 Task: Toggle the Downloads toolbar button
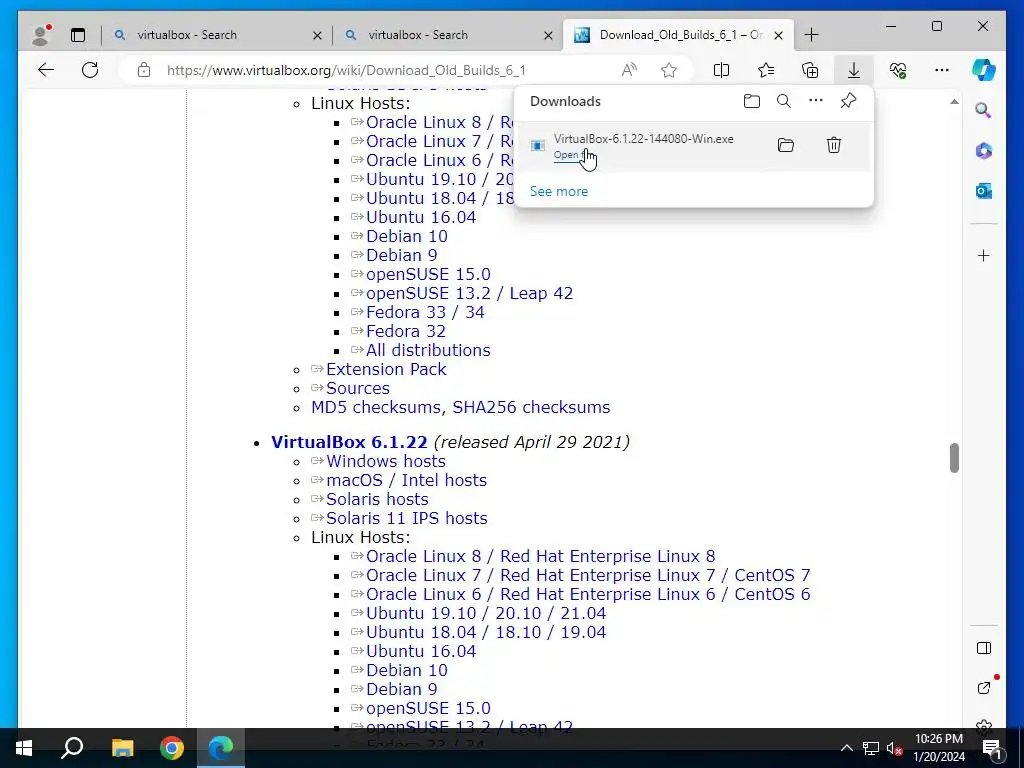point(854,70)
